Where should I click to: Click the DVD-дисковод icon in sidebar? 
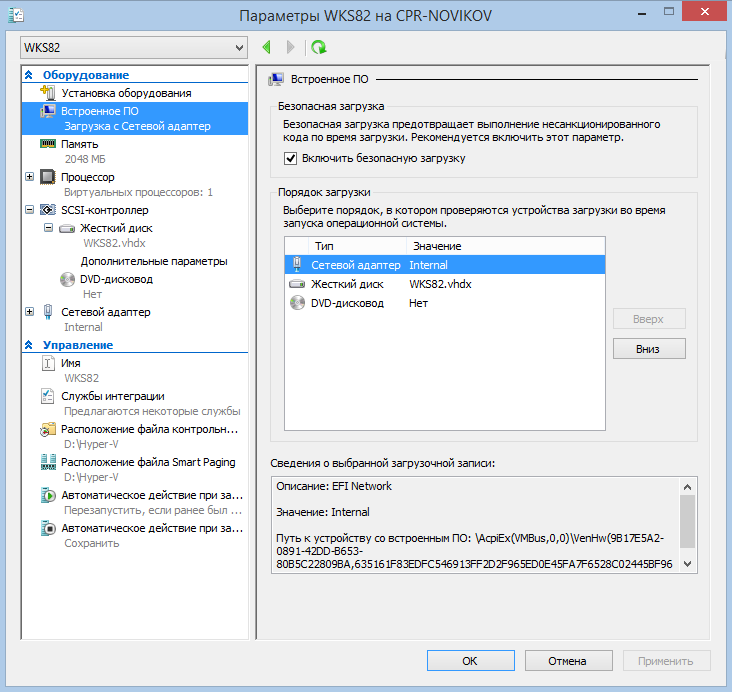(67, 280)
